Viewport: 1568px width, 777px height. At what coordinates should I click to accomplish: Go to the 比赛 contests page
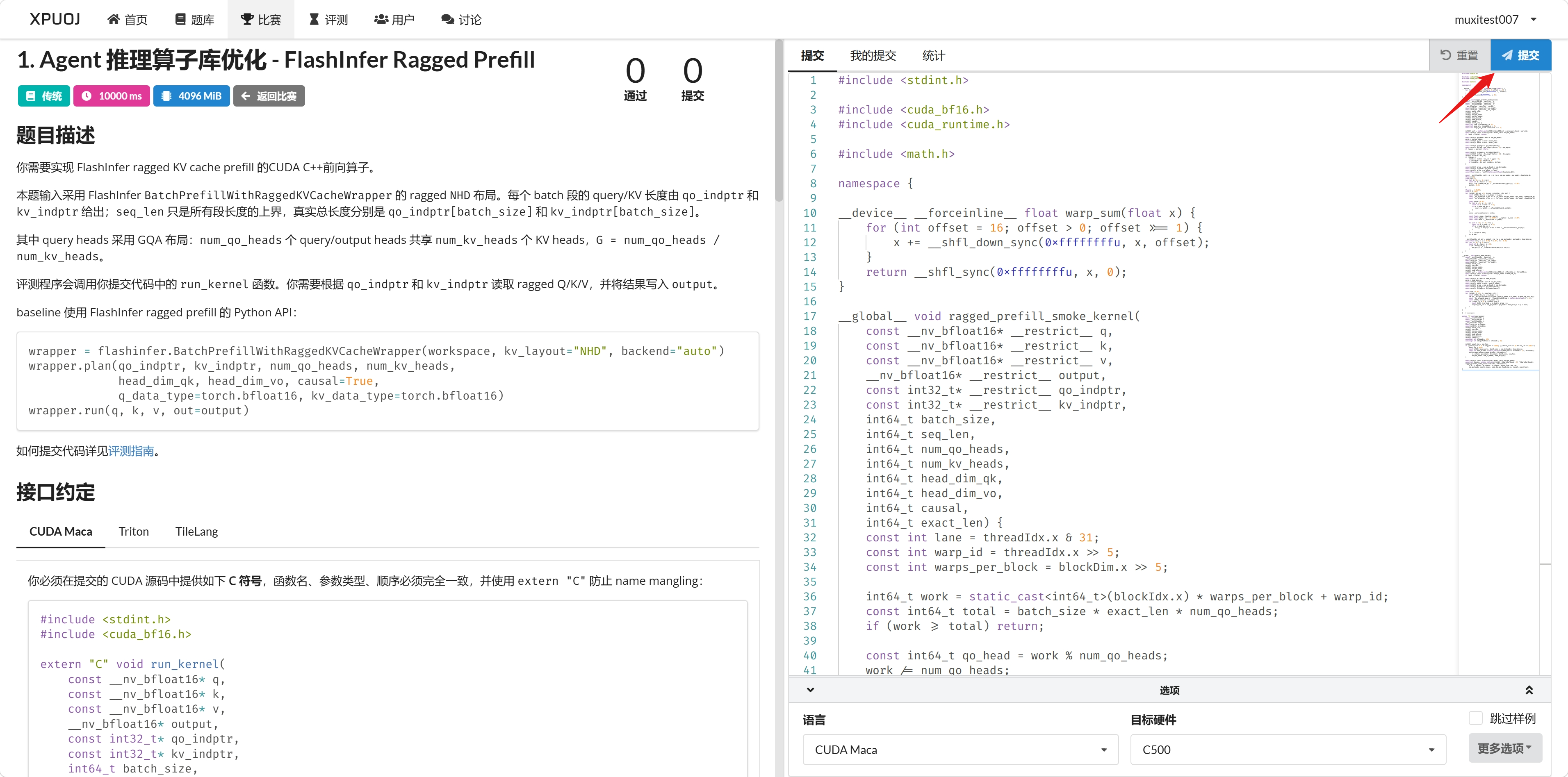tap(261, 20)
